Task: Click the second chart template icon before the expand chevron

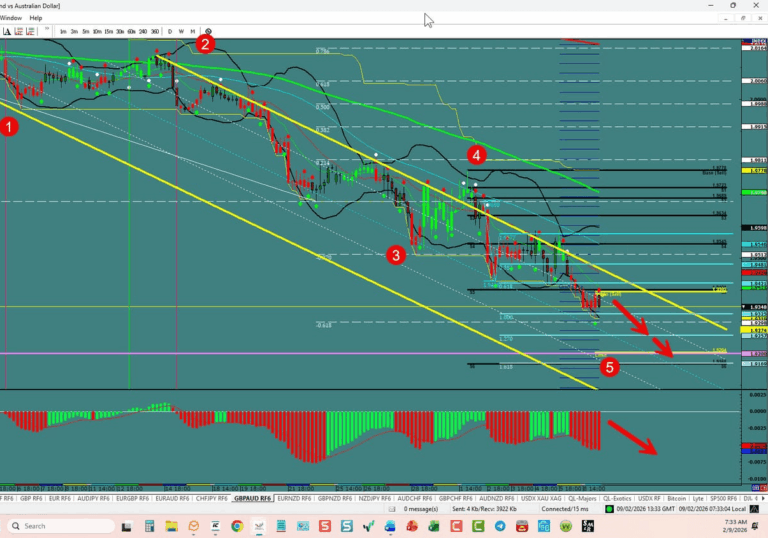Action: tap(30, 31)
